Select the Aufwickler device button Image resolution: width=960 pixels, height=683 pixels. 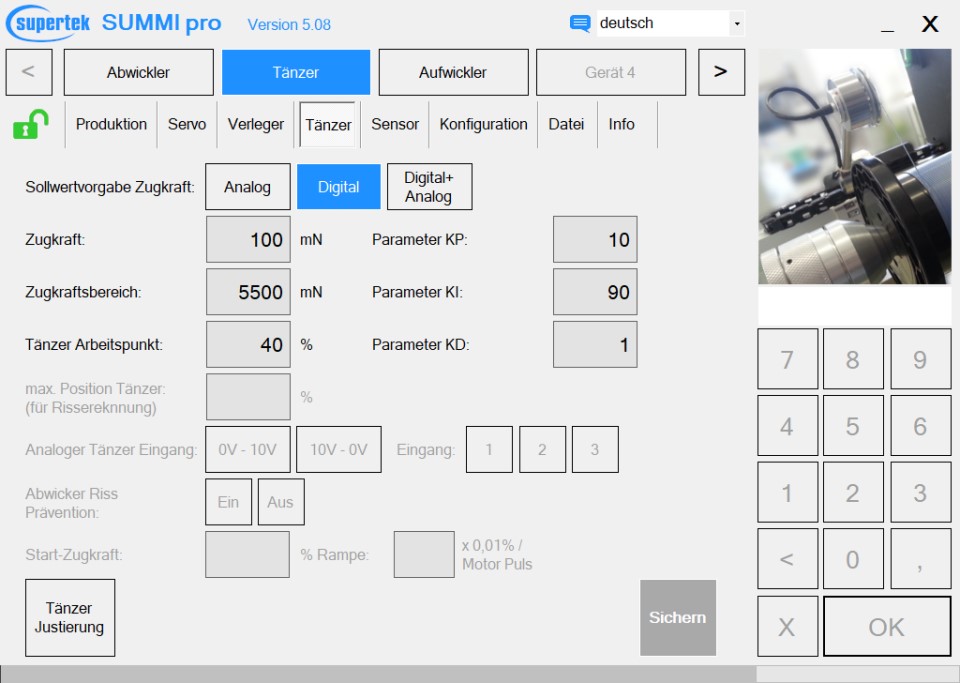coord(453,72)
